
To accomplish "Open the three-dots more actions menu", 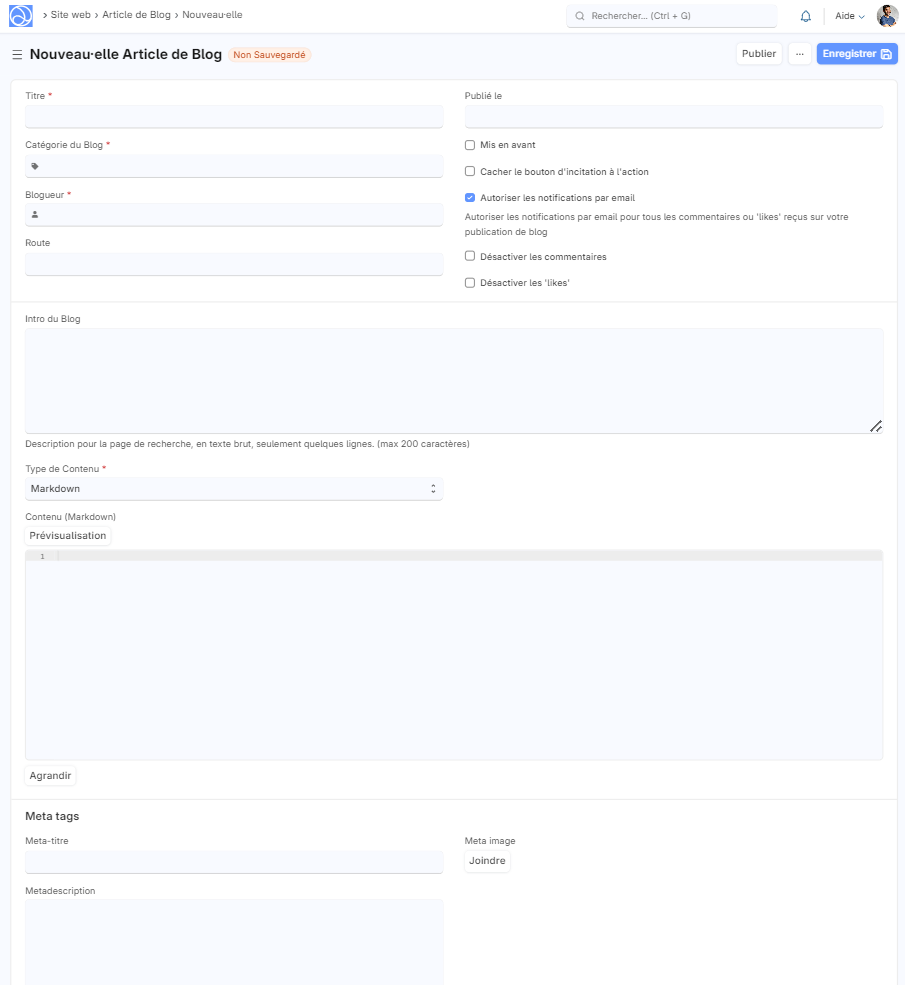I will [x=799, y=54].
